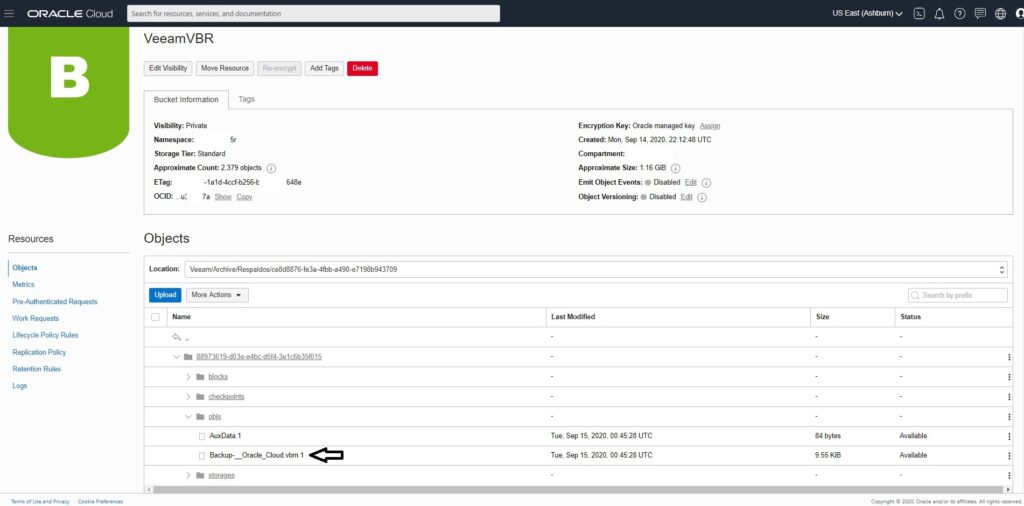Open actions menu for AuxData.1 row

coord(1009,436)
